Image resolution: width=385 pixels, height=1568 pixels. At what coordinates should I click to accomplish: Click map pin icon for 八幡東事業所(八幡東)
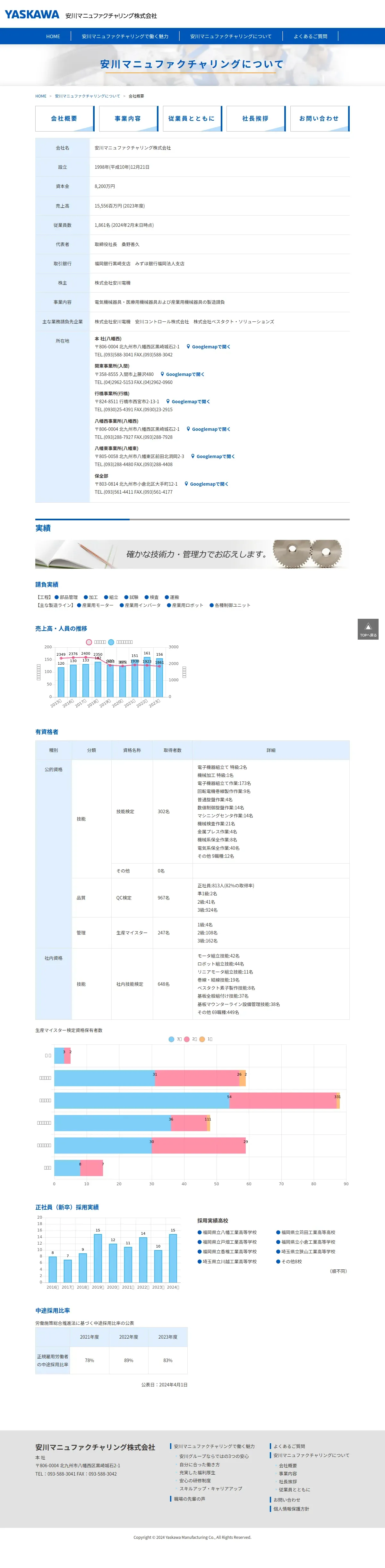point(193,456)
